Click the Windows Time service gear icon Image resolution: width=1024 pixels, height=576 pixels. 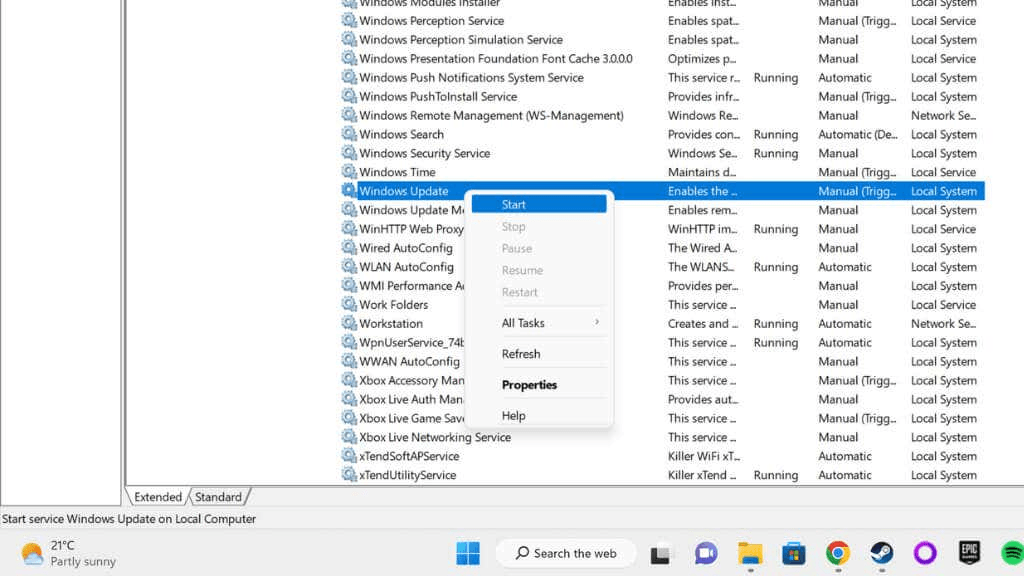click(349, 171)
